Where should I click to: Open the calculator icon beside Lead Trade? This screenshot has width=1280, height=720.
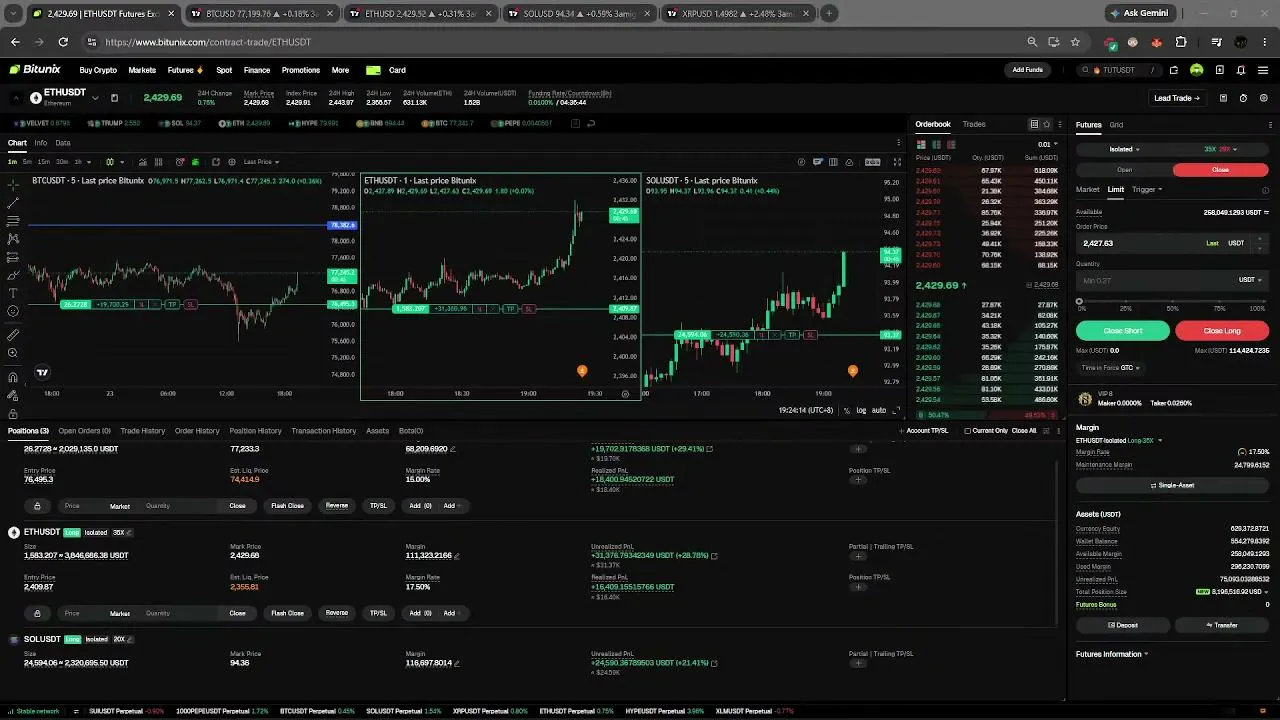coord(1223,98)
